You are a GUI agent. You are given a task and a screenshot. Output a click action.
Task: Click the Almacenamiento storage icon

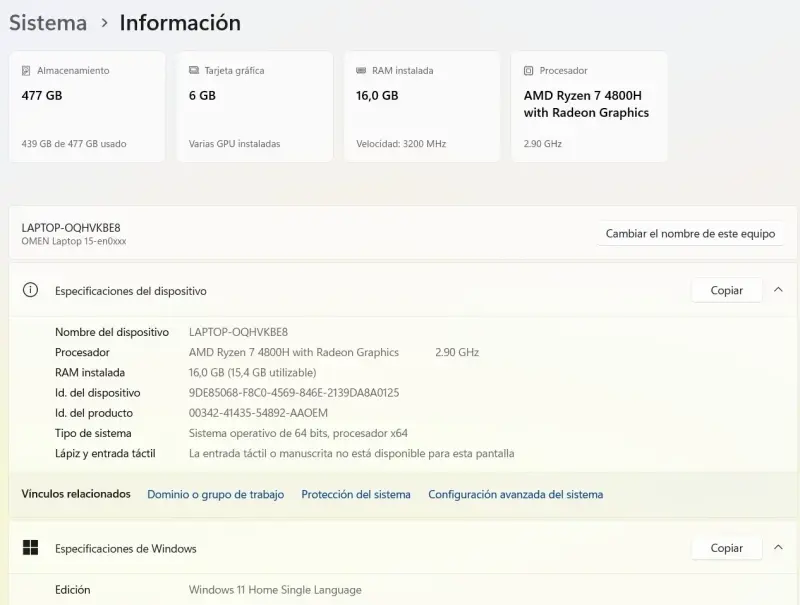[x=26, y=70]
